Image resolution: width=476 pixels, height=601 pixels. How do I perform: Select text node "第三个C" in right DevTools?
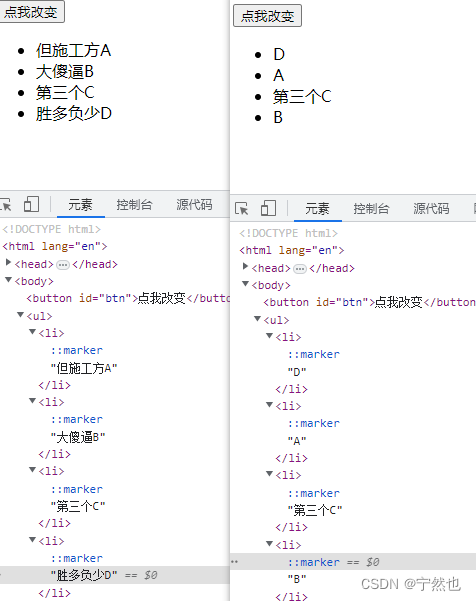[315, 510]
